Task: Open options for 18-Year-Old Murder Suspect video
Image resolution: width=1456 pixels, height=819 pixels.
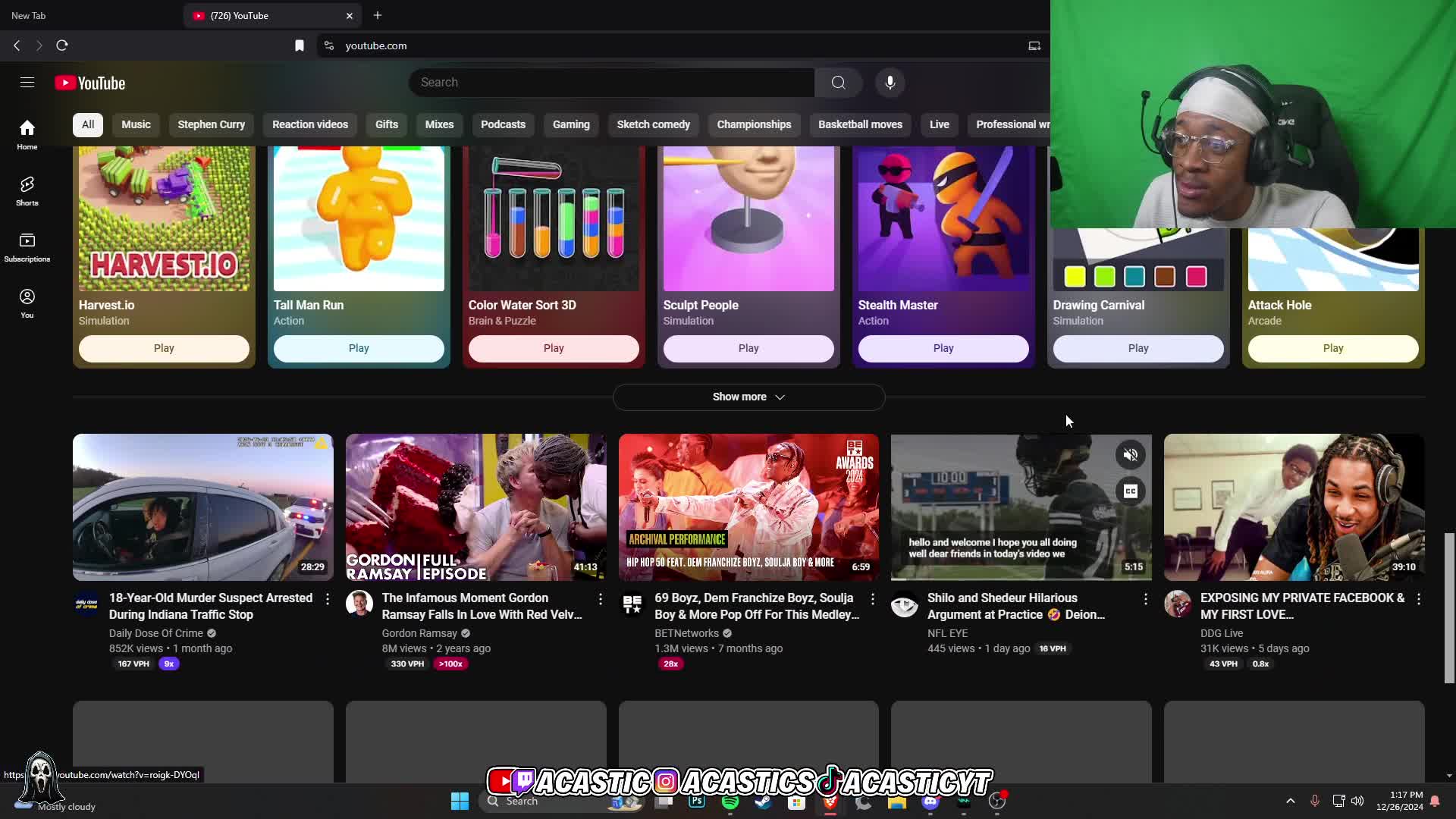Action: [328, 599]
